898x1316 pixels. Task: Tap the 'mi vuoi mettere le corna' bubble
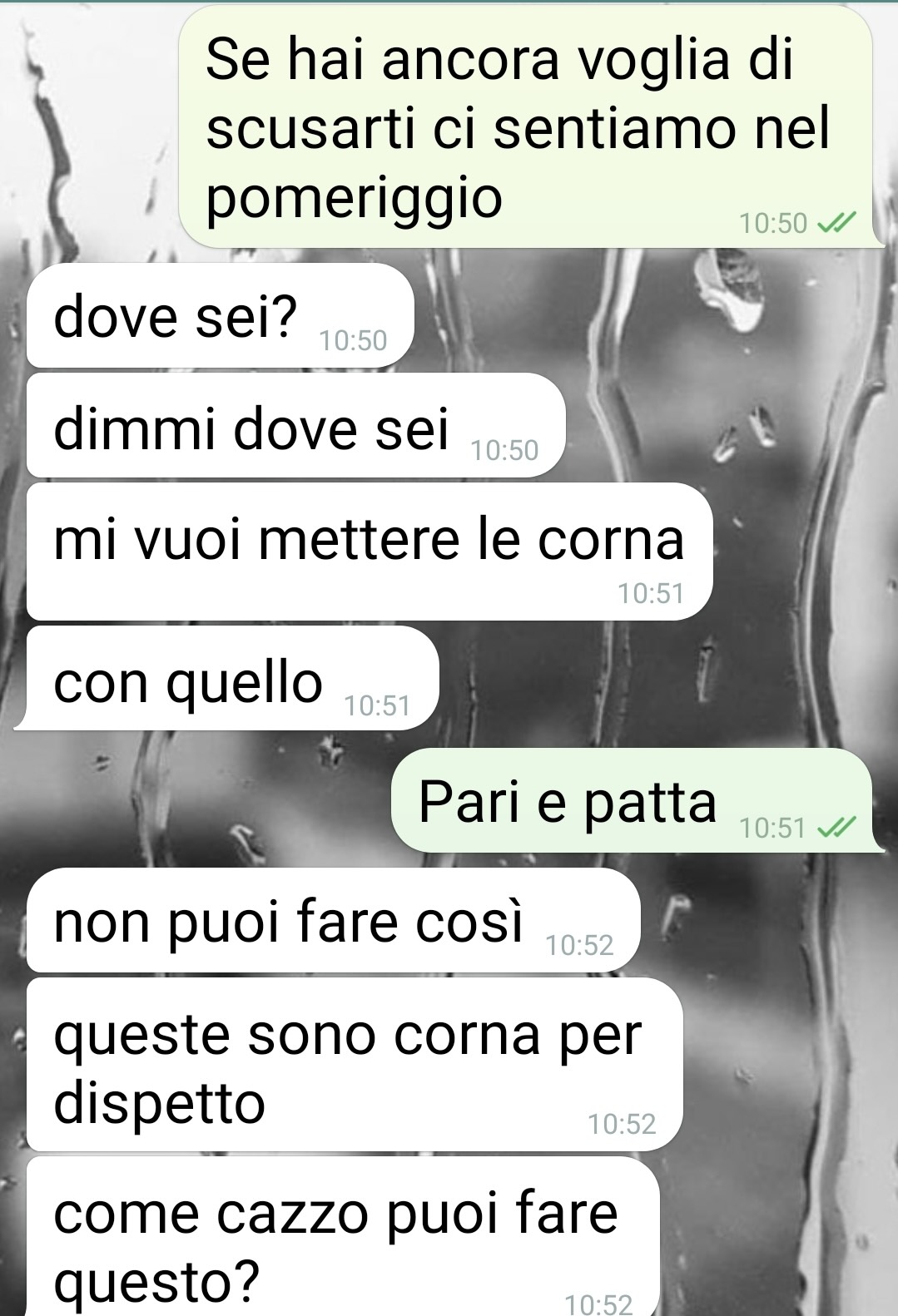370,551
